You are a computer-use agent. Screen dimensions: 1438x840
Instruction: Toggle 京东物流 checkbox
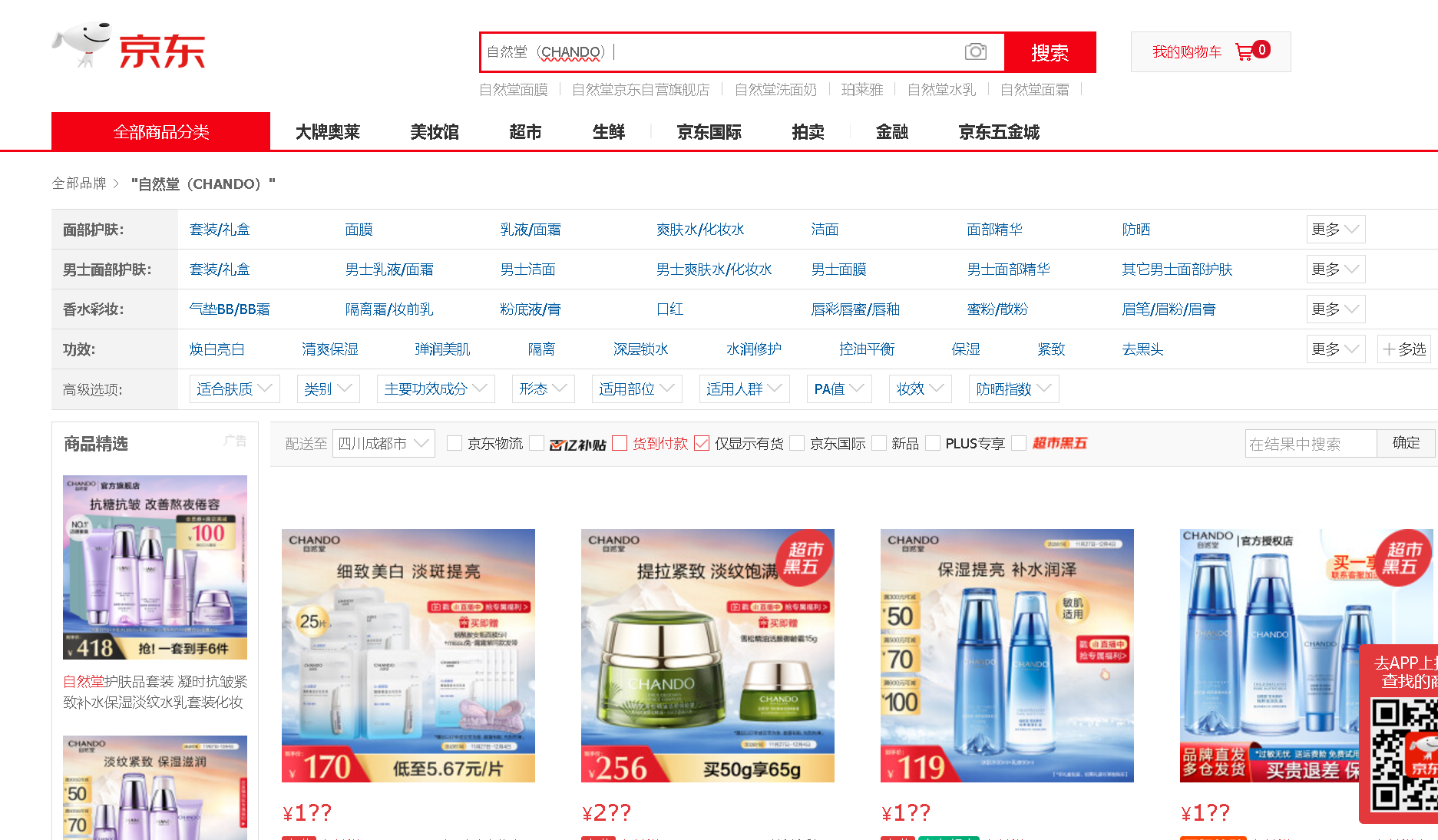click(x=455, y=443)
